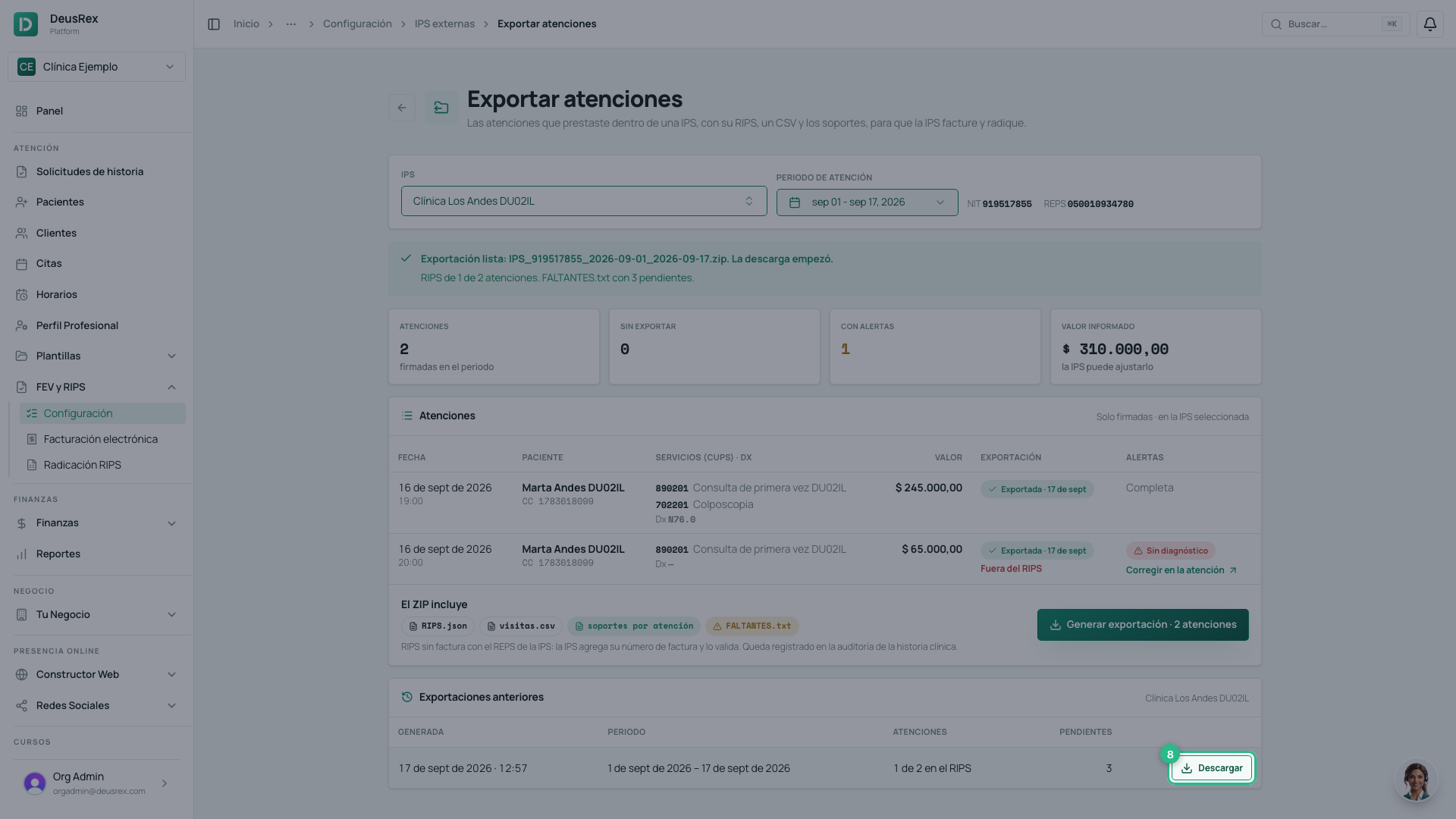The width and height of the screenshot is (1456, 819).
Task: Download the previous export with Descargar
Action: click(x=1212, y=768)
